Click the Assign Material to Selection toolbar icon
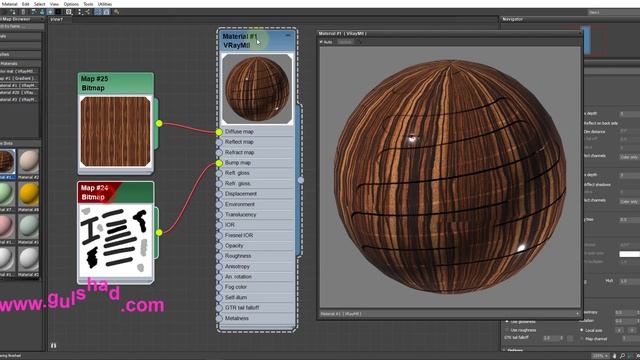 (14, 12)
